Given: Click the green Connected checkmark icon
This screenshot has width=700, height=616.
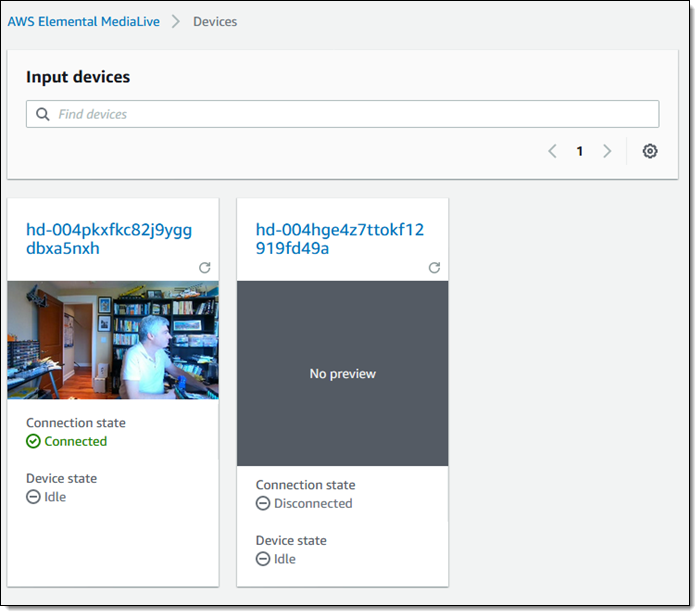Looking at the screenshot, I should (33, 441).
